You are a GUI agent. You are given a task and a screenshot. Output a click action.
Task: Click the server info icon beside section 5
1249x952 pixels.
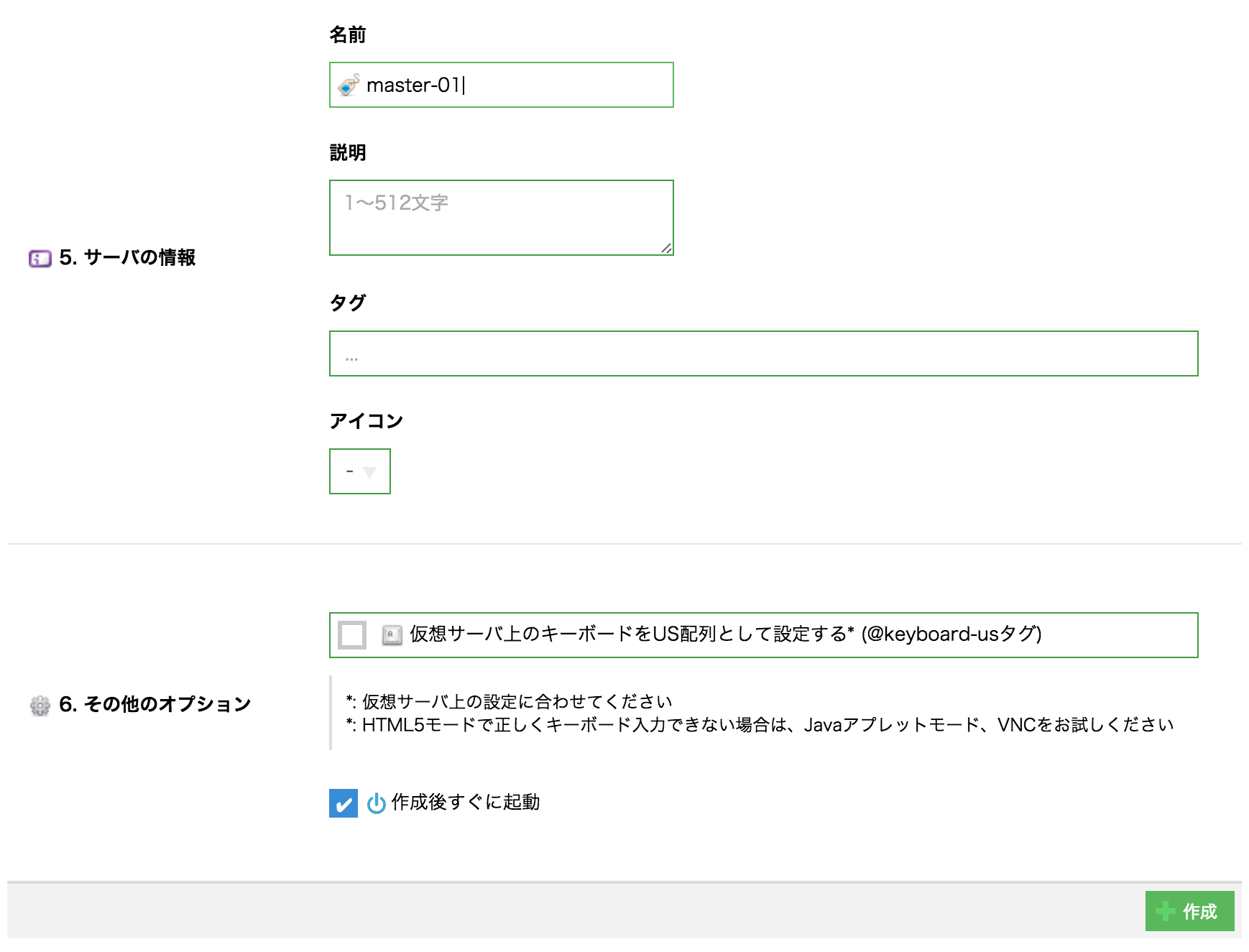(40, 258)
